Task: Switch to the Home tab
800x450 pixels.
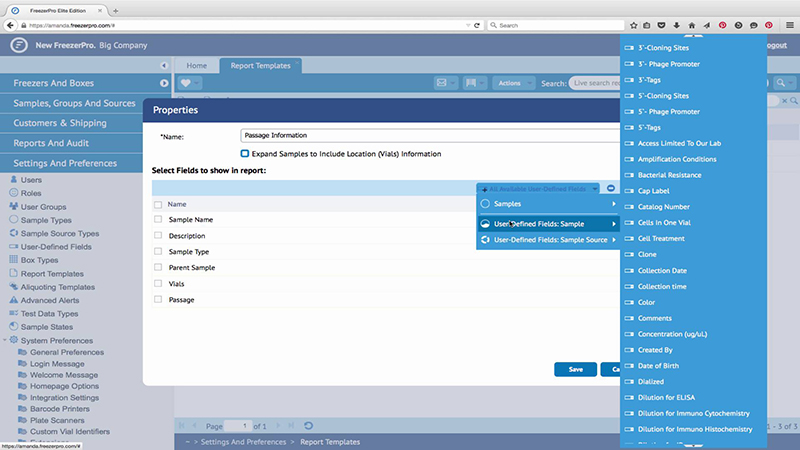Action: (x=196, y=66)
